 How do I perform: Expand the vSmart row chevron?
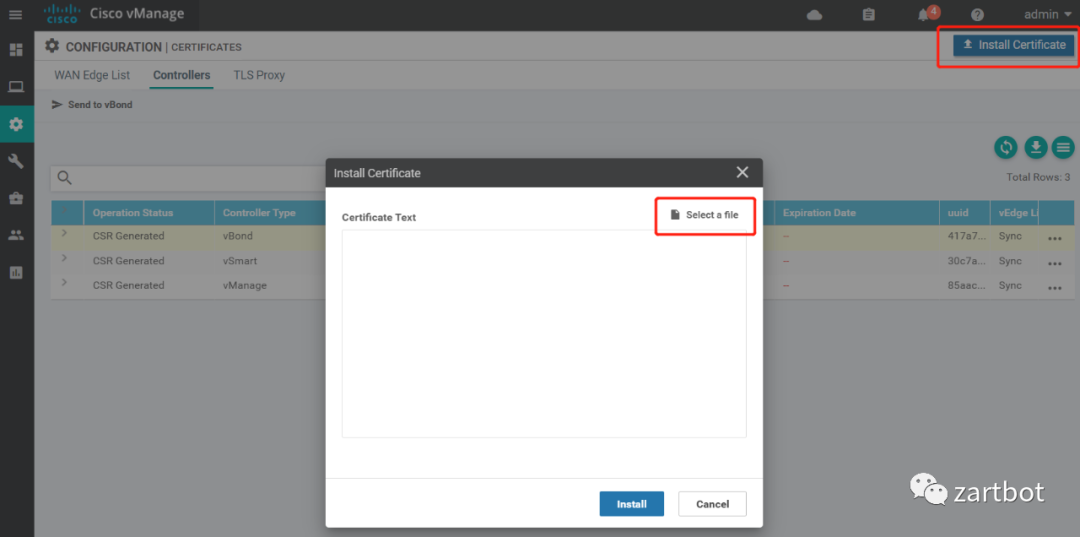pos(64,258)
